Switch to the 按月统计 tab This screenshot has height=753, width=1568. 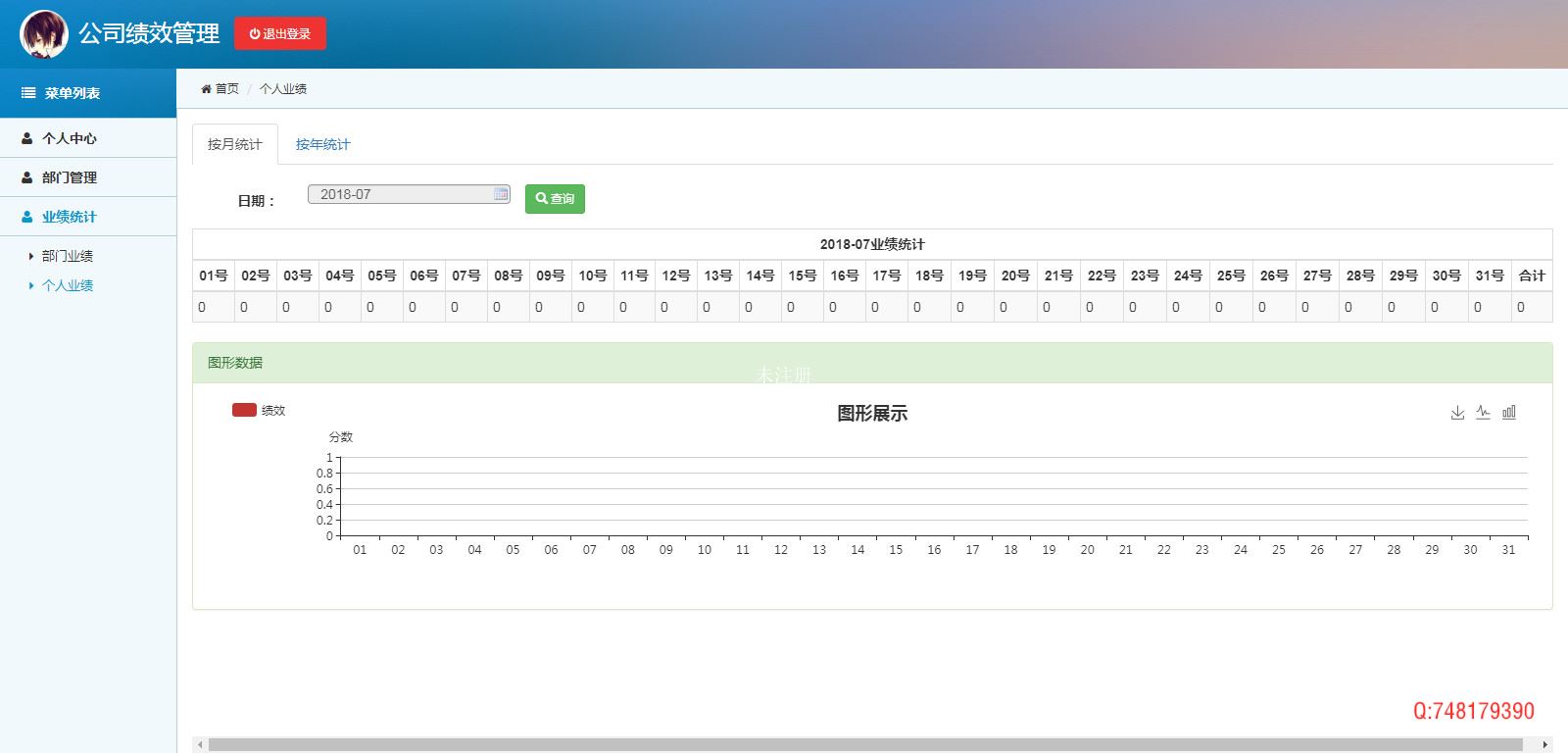(235, 144)
